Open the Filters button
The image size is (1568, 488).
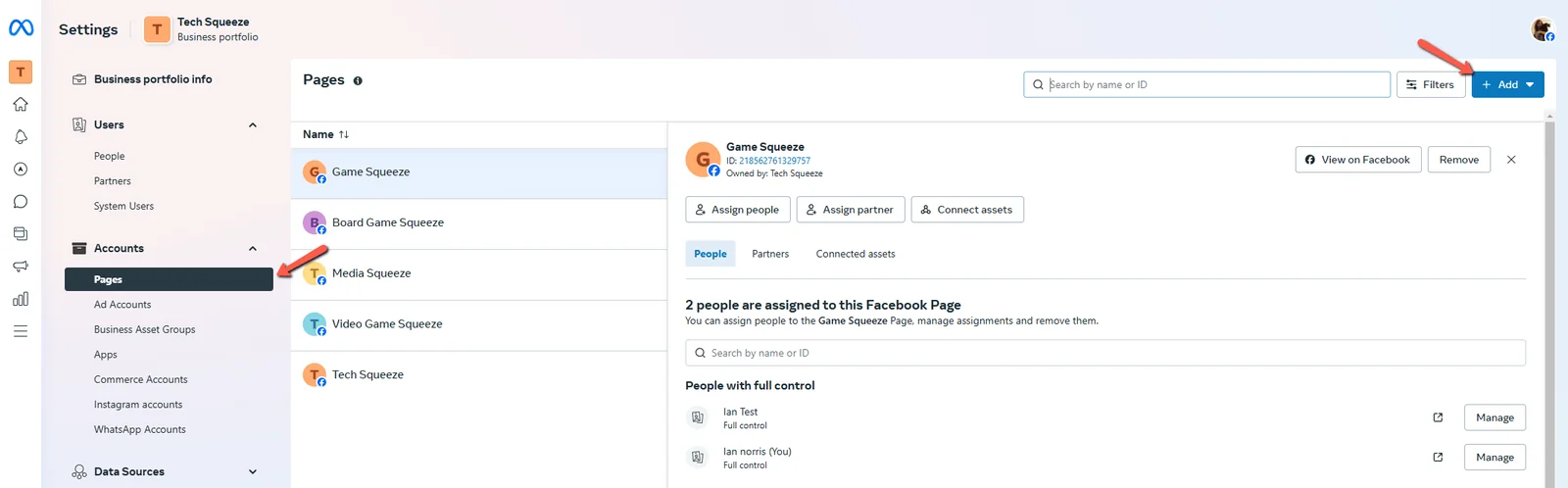1431,84
